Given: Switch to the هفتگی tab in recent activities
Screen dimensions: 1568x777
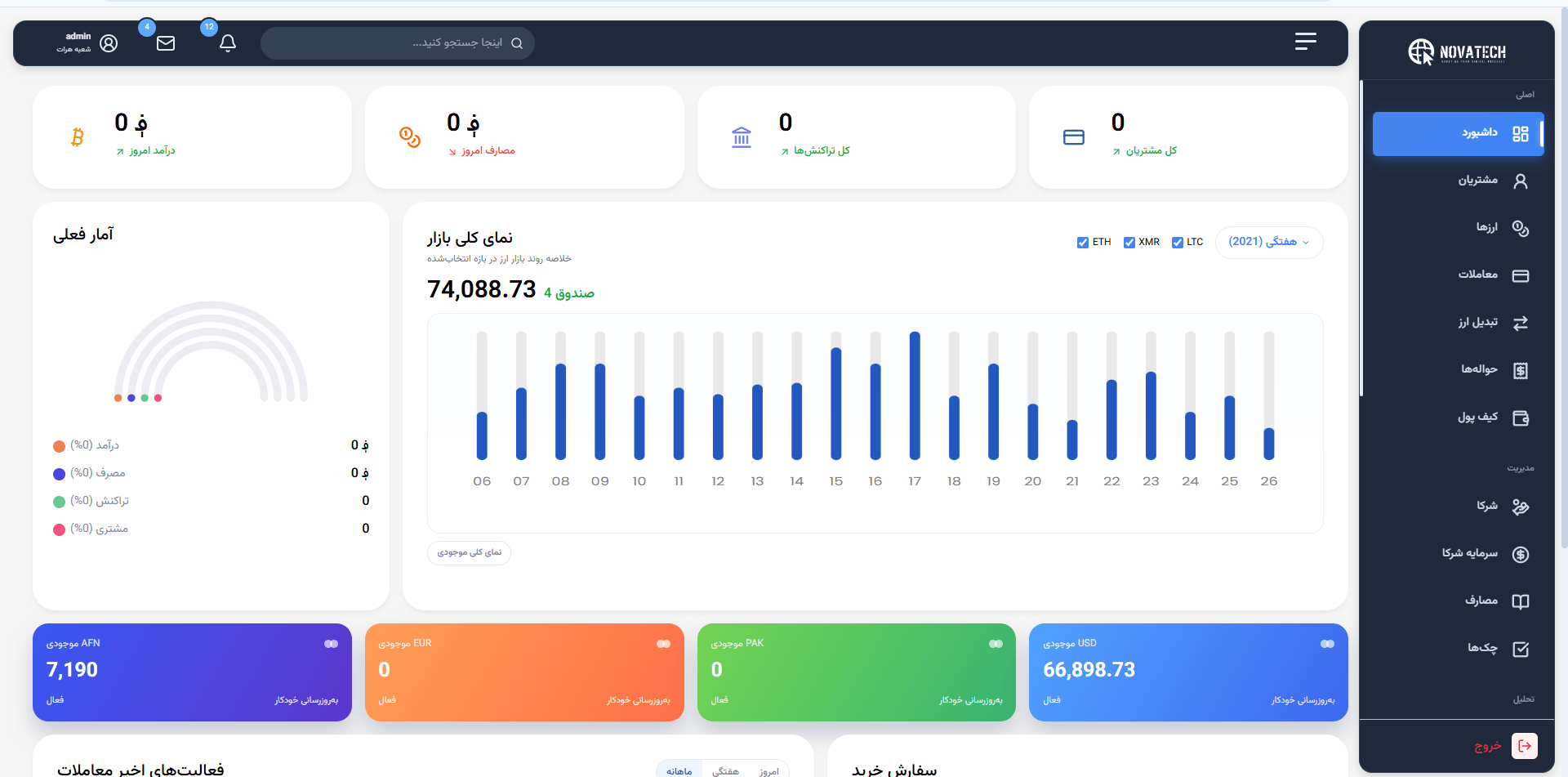Looking at the screenshot, I should point(725,770).
